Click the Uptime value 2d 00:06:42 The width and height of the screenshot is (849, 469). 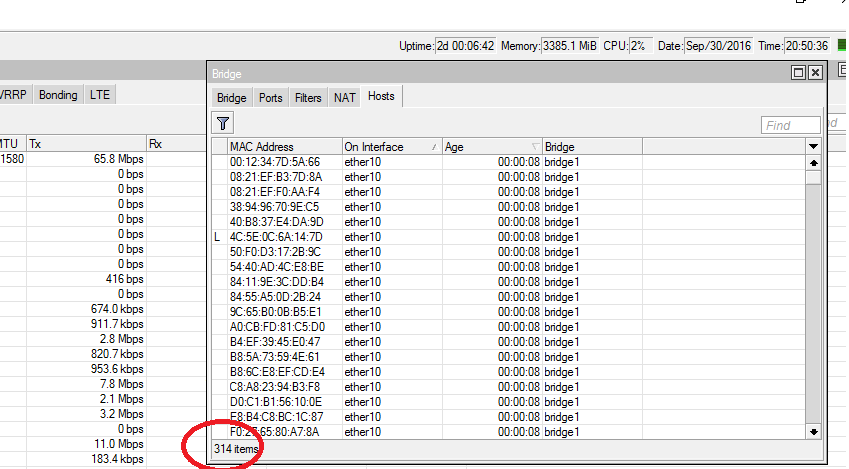tap(466, 46)
